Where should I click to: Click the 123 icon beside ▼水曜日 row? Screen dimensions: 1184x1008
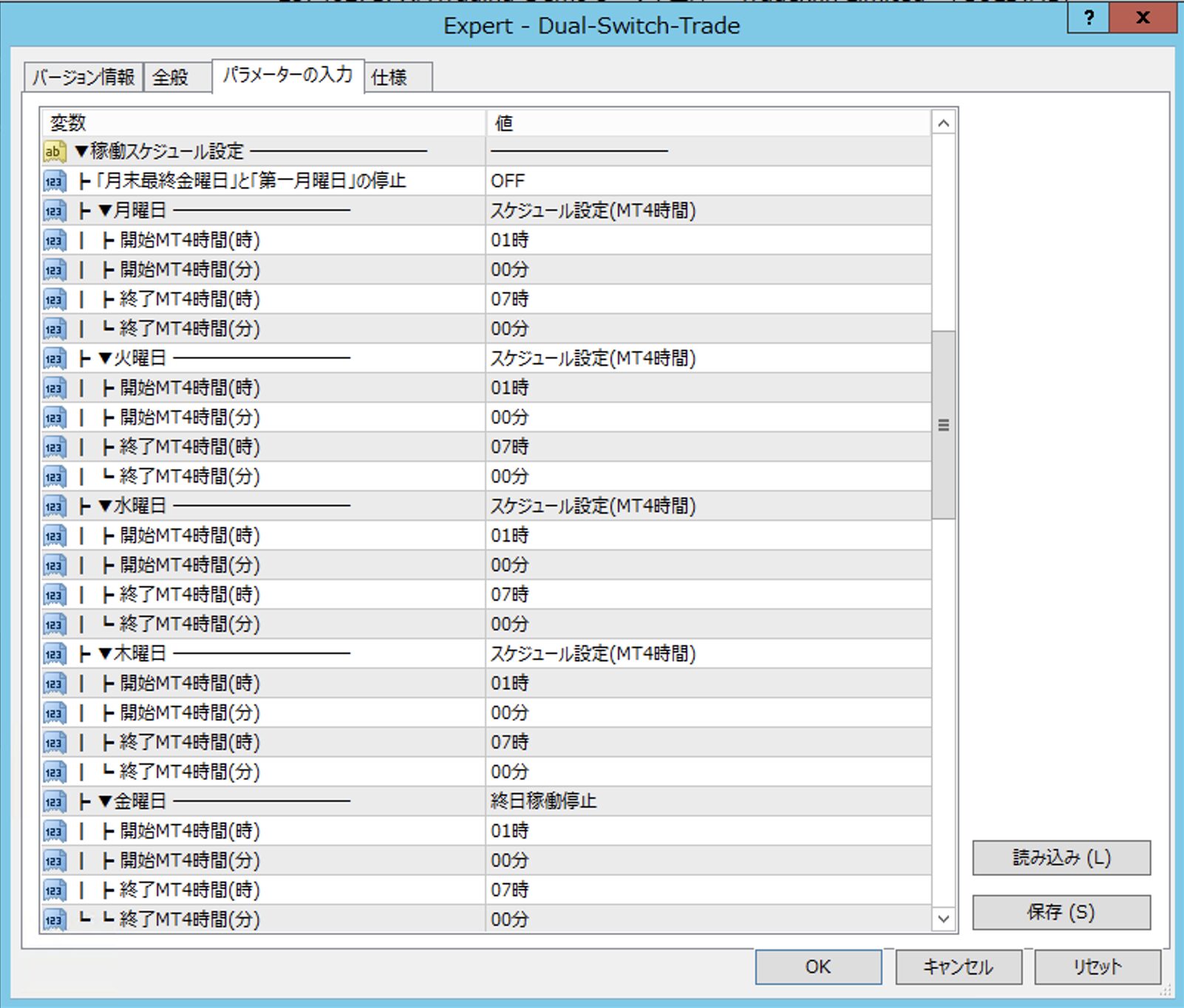click(x=54, y=506)
